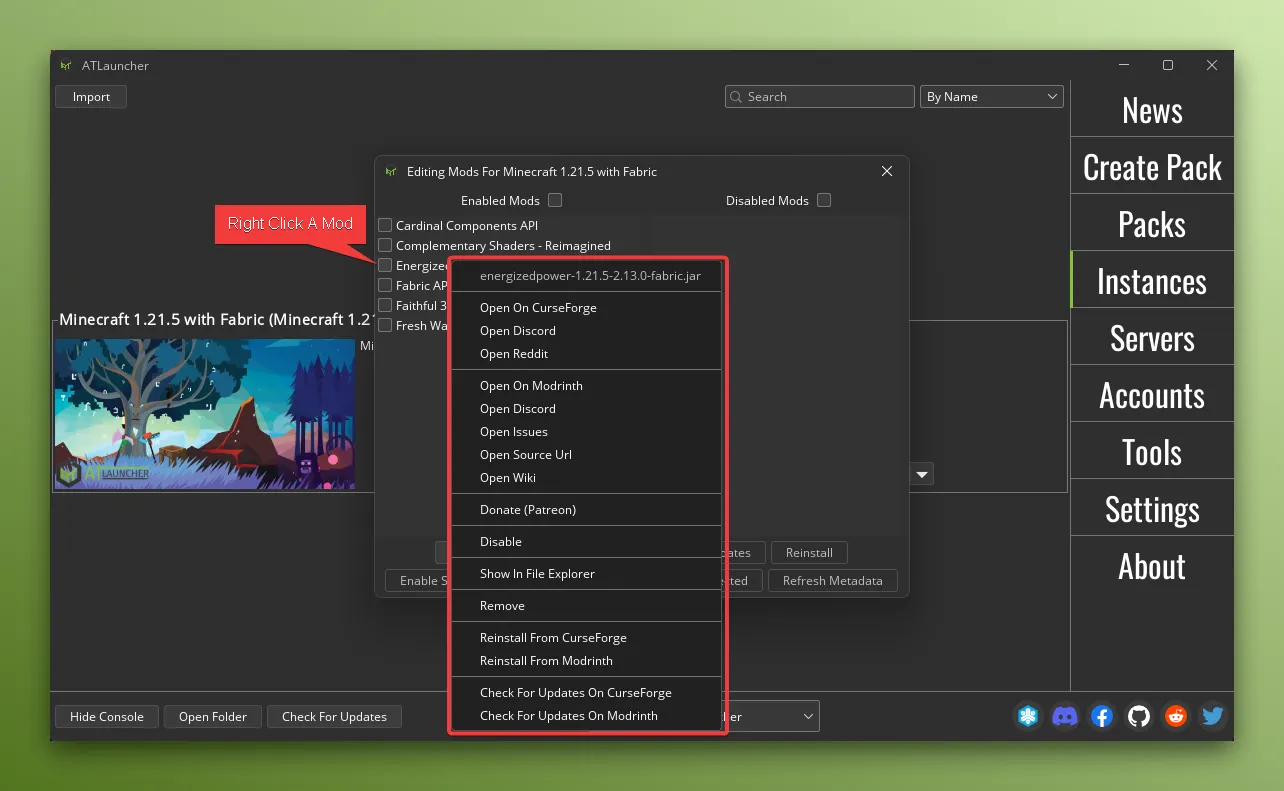Screen dimensions: 1284x791
Task: Click the Reddit icon in bottom bar
Action: (x=1176, y=716)
